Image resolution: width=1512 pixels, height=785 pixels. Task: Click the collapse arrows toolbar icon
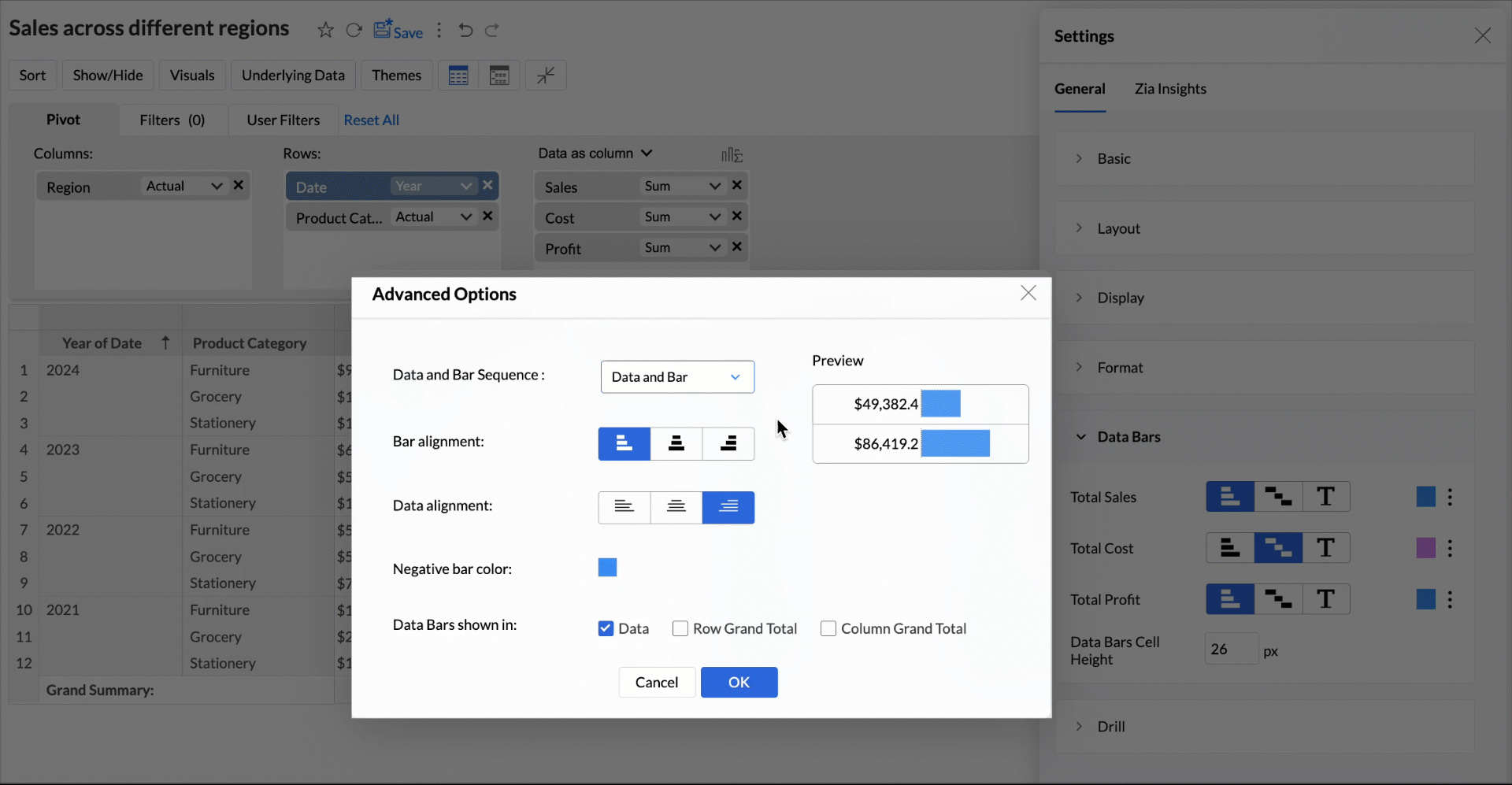546,76
